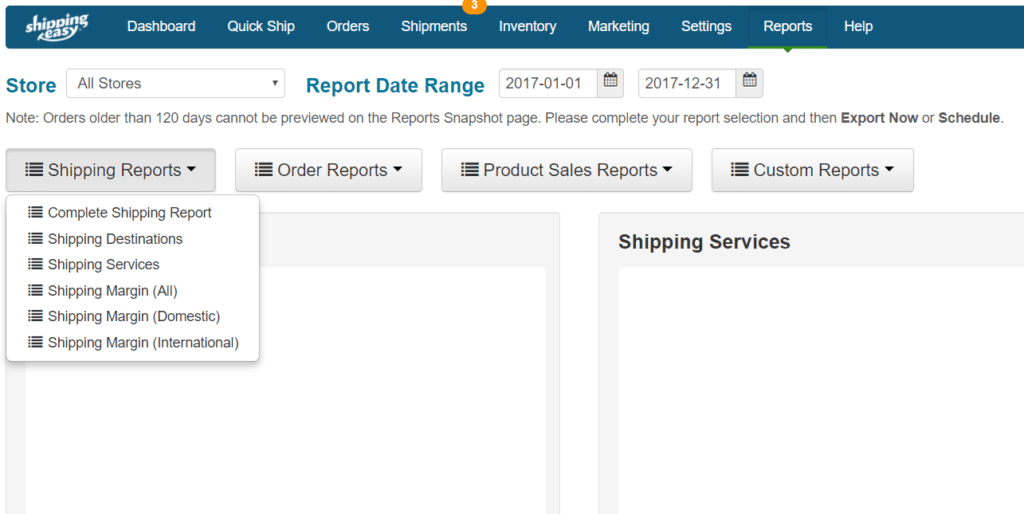This screenshot has width=1024, height=514.
Task: Click list icon beside Shipping Margin (All)
Action: pyautogui.click(x=35, y=290)
